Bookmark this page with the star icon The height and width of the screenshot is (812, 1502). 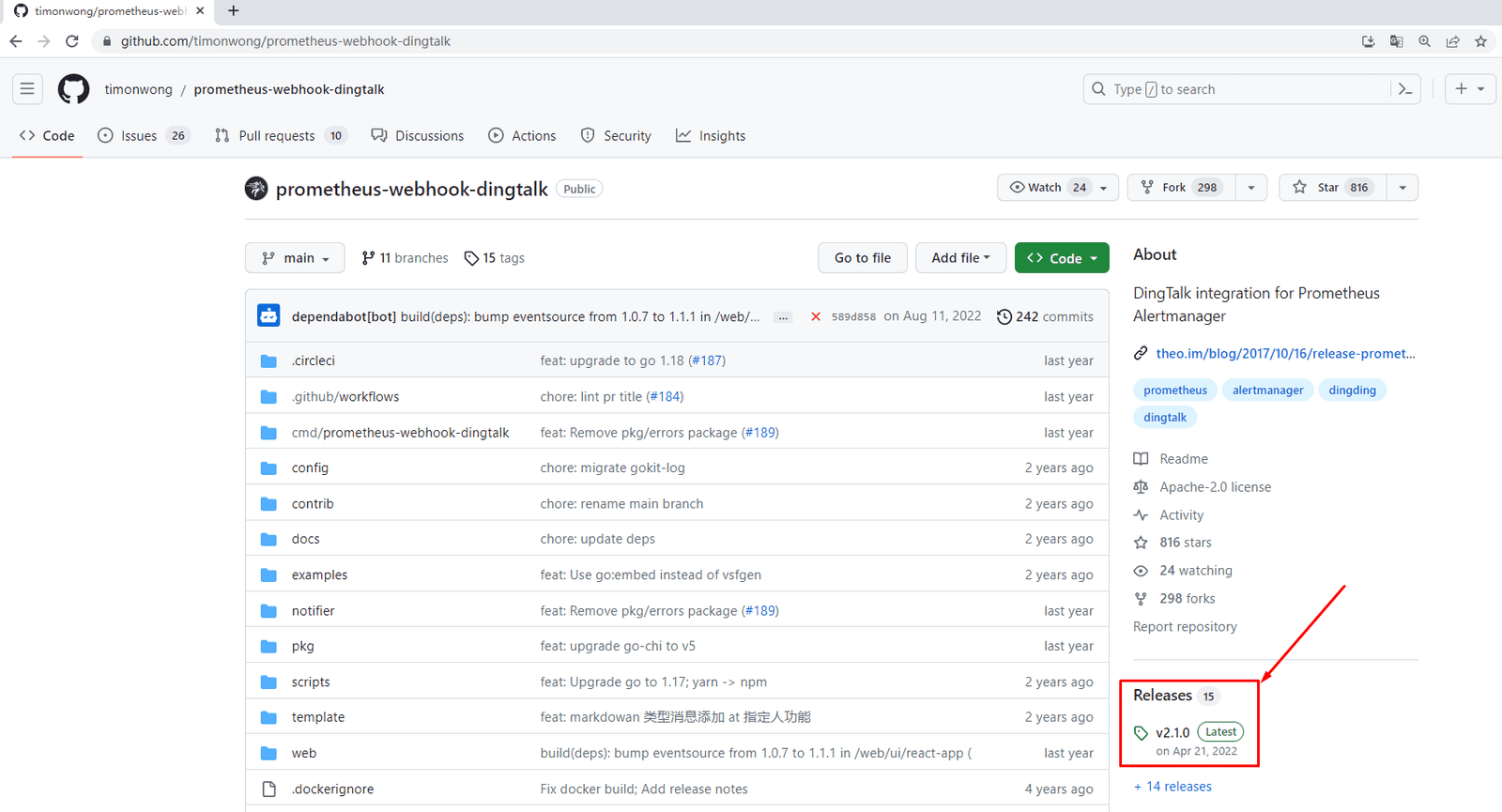click(1481, 41)
